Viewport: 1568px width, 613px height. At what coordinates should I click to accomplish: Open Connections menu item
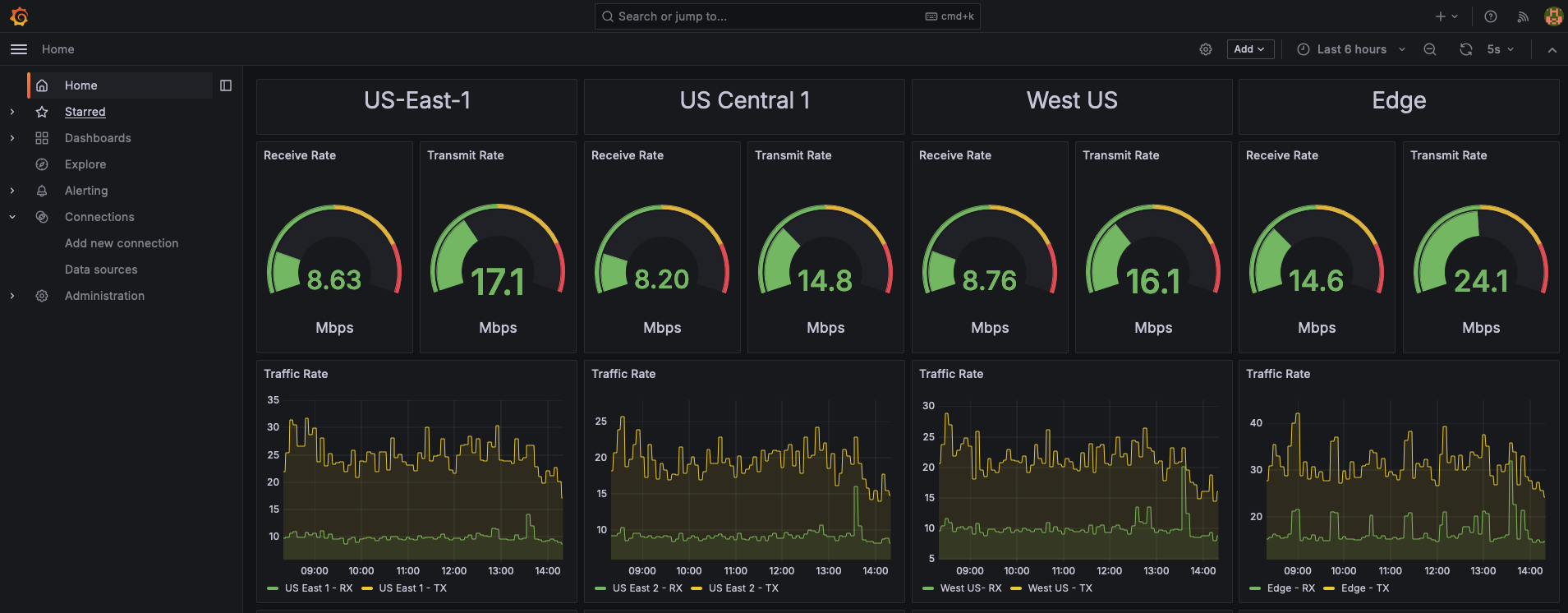pyautogui.click(x=99, y=217)
